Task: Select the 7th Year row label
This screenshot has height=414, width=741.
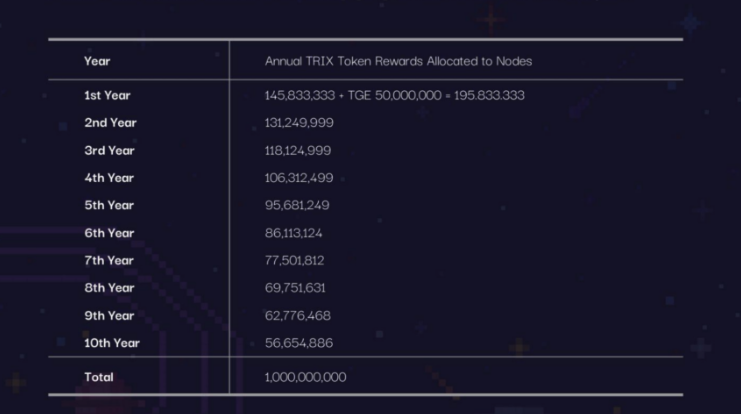Action: tap(109, 260)
